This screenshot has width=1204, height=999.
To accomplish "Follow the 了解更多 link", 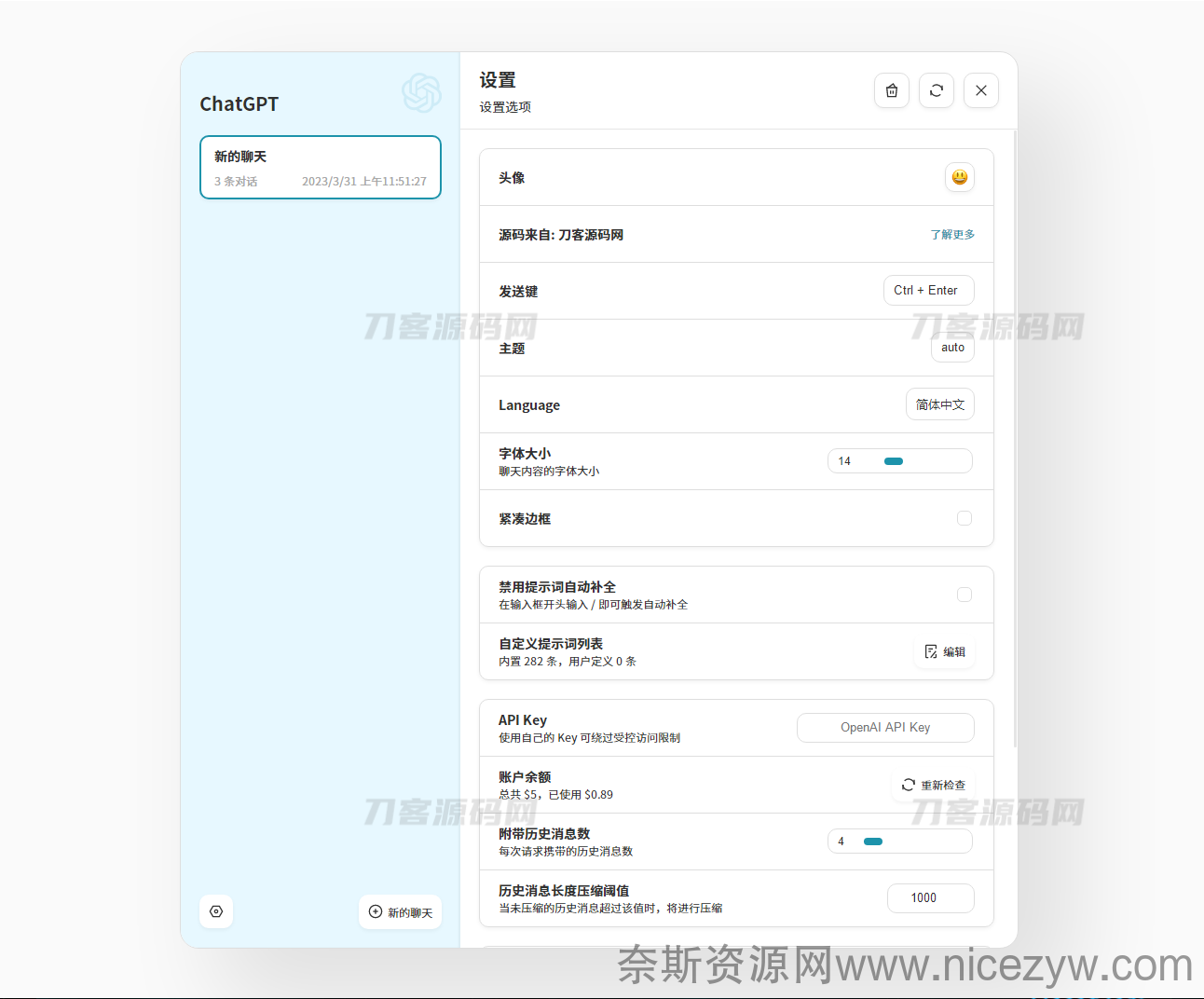I will pos(952,235).
